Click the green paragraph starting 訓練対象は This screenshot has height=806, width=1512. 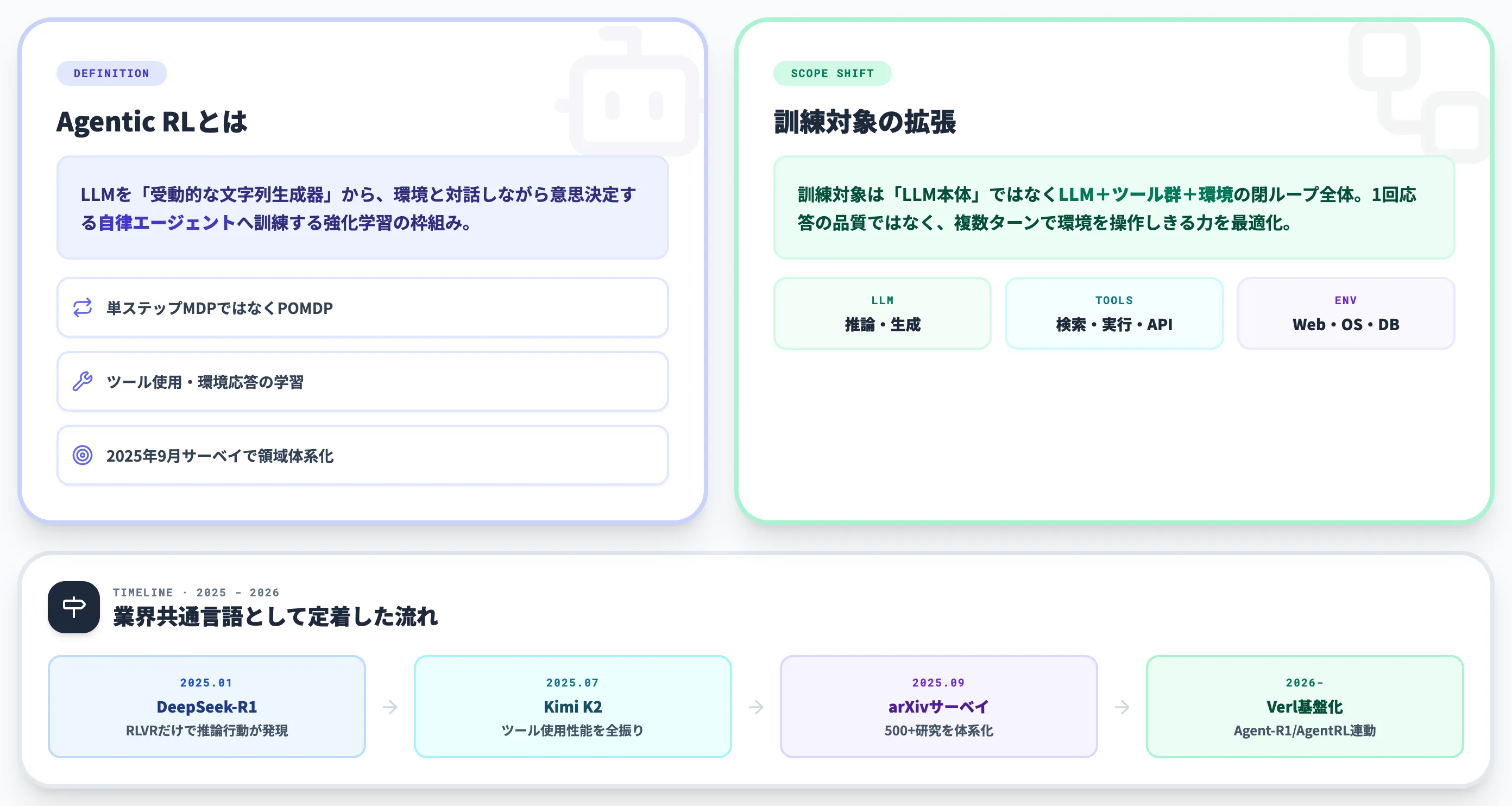[1106, 209]
